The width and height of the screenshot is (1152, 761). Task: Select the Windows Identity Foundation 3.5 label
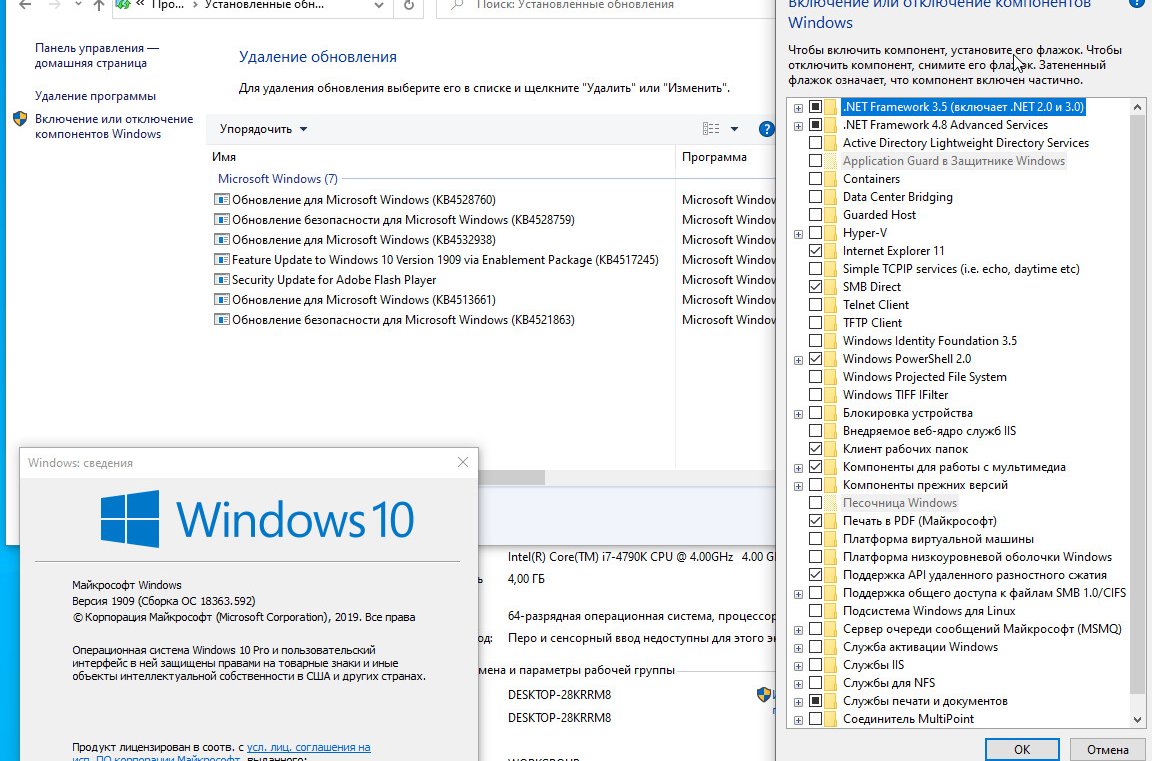pyautogui.click(x=929, y=341)
